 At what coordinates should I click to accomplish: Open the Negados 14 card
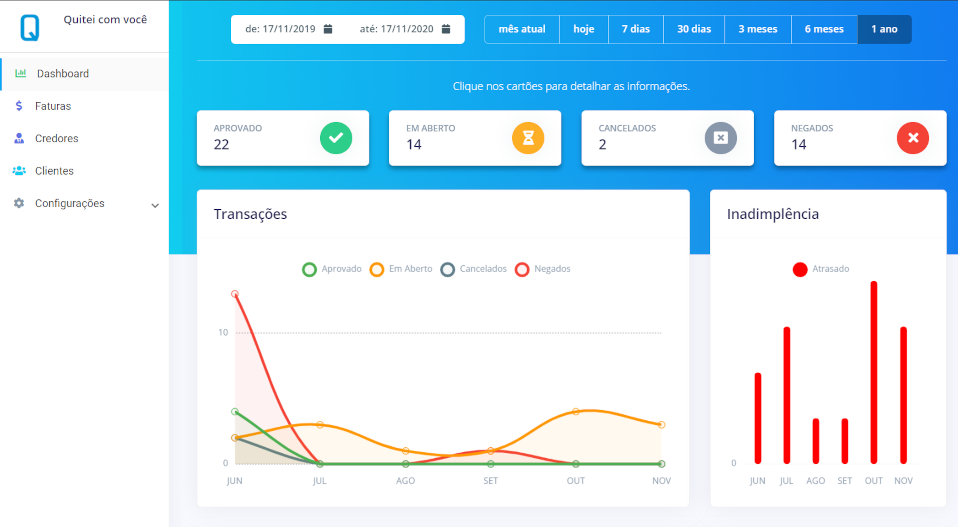(860, 138)
